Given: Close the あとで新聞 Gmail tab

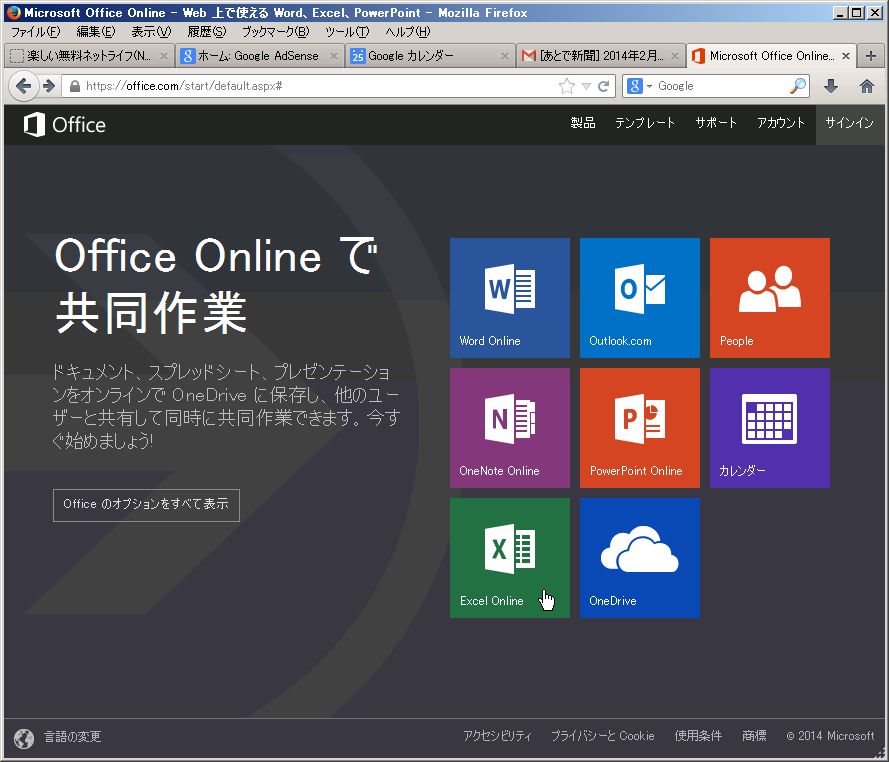Looking at the screenshot, I should [675, 56].
